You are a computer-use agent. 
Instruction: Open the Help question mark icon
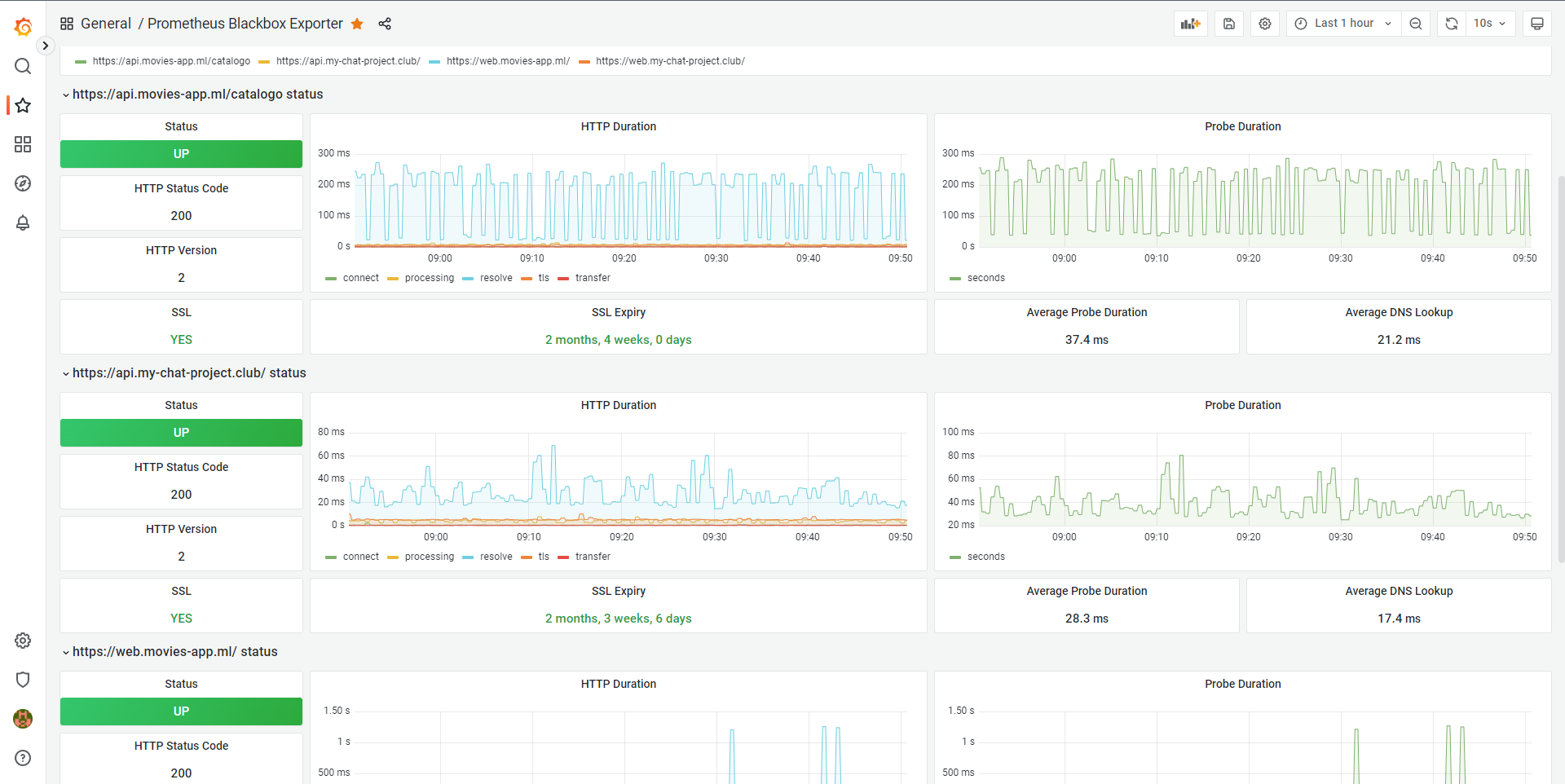23,758
